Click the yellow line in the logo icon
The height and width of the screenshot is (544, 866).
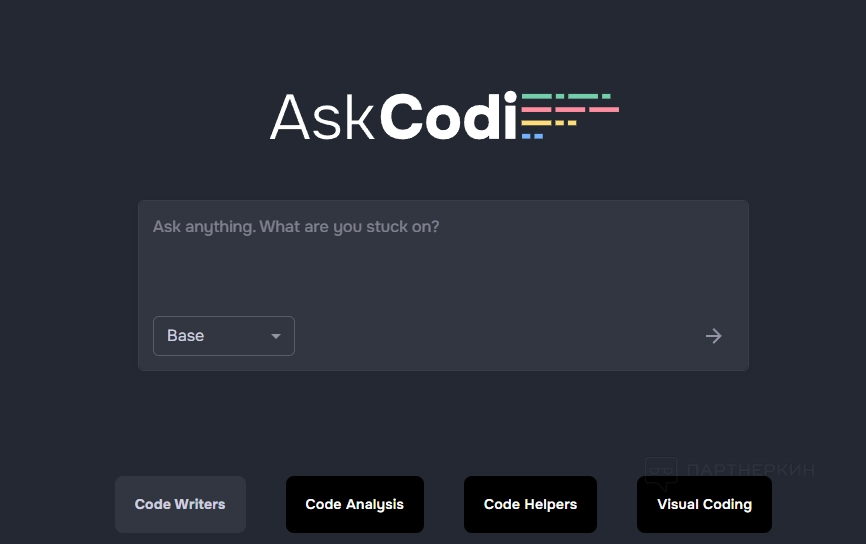pyautogui.click(x=548, y=123)
